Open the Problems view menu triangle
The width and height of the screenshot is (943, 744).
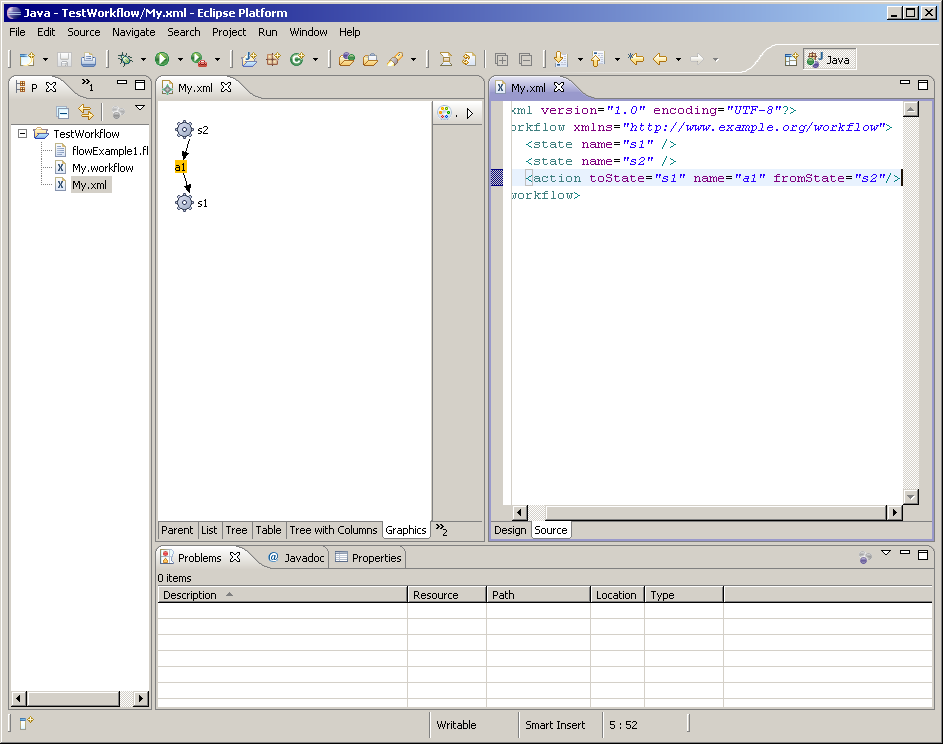pos(885,554)
